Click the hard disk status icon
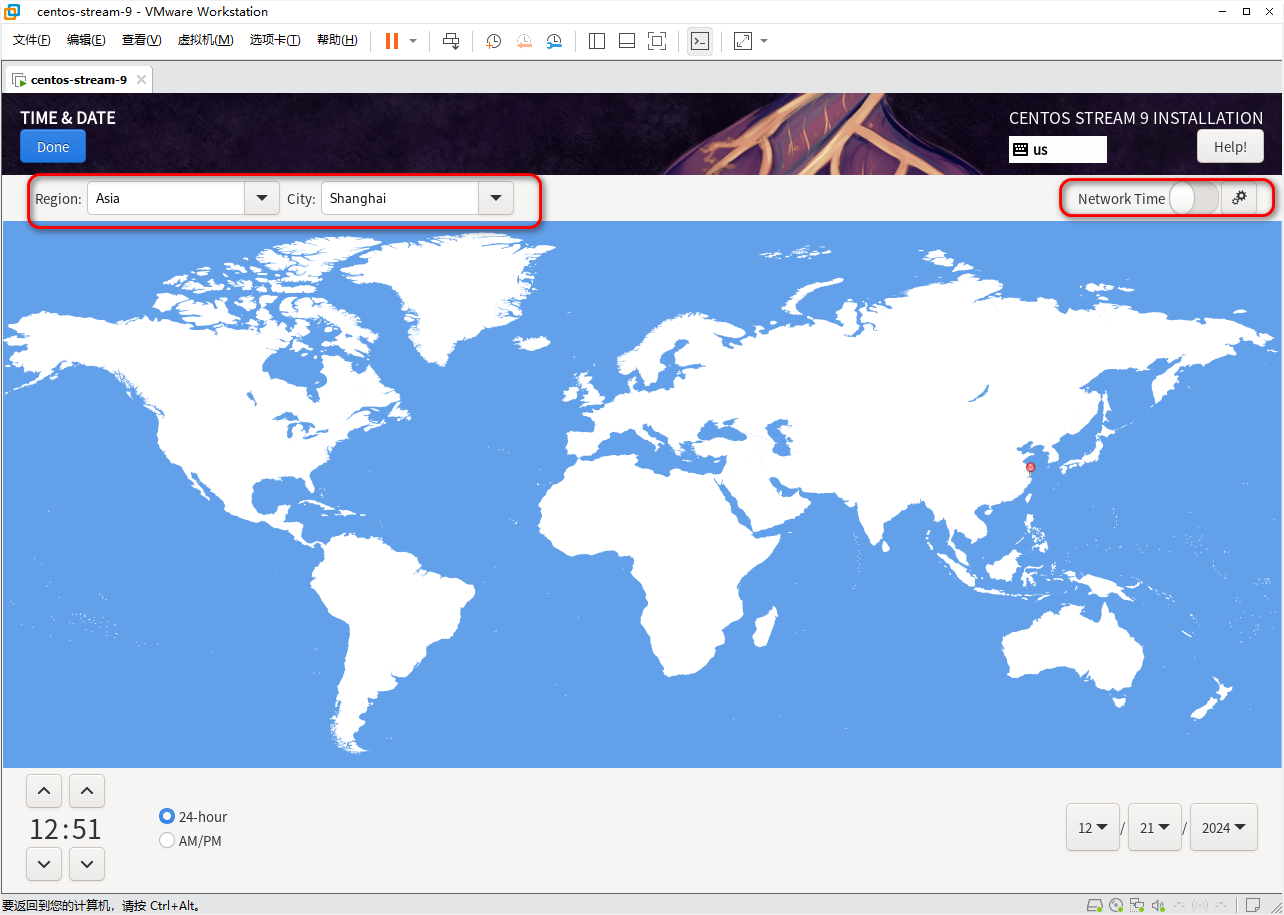The image size is (1284, 915). 1095,905
